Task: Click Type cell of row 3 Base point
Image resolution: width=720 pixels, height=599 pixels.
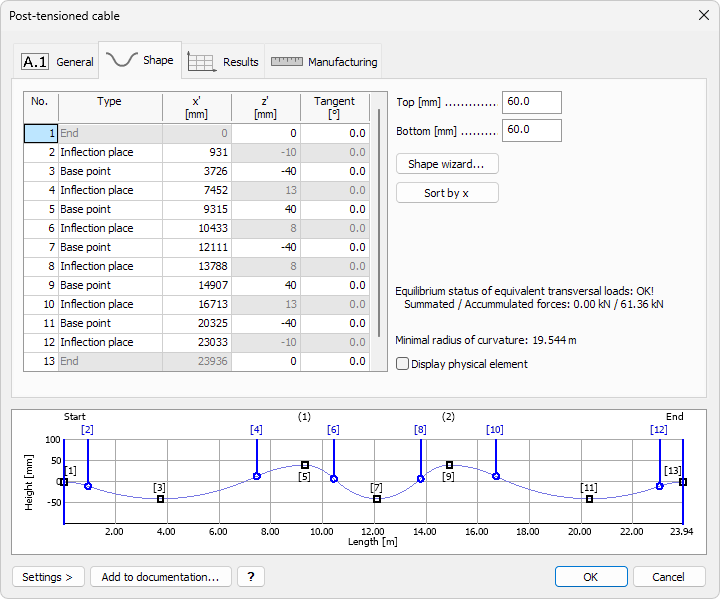Action: pos(110,171)
